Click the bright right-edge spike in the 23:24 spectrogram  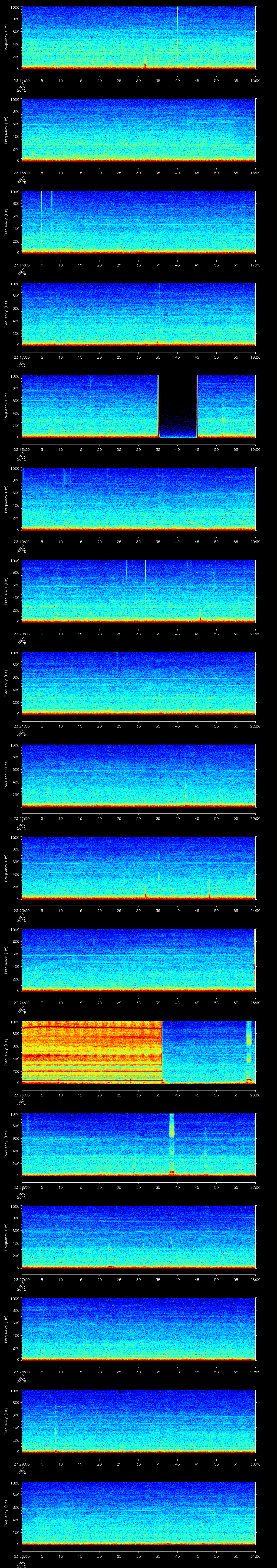[x=255, y=959]
